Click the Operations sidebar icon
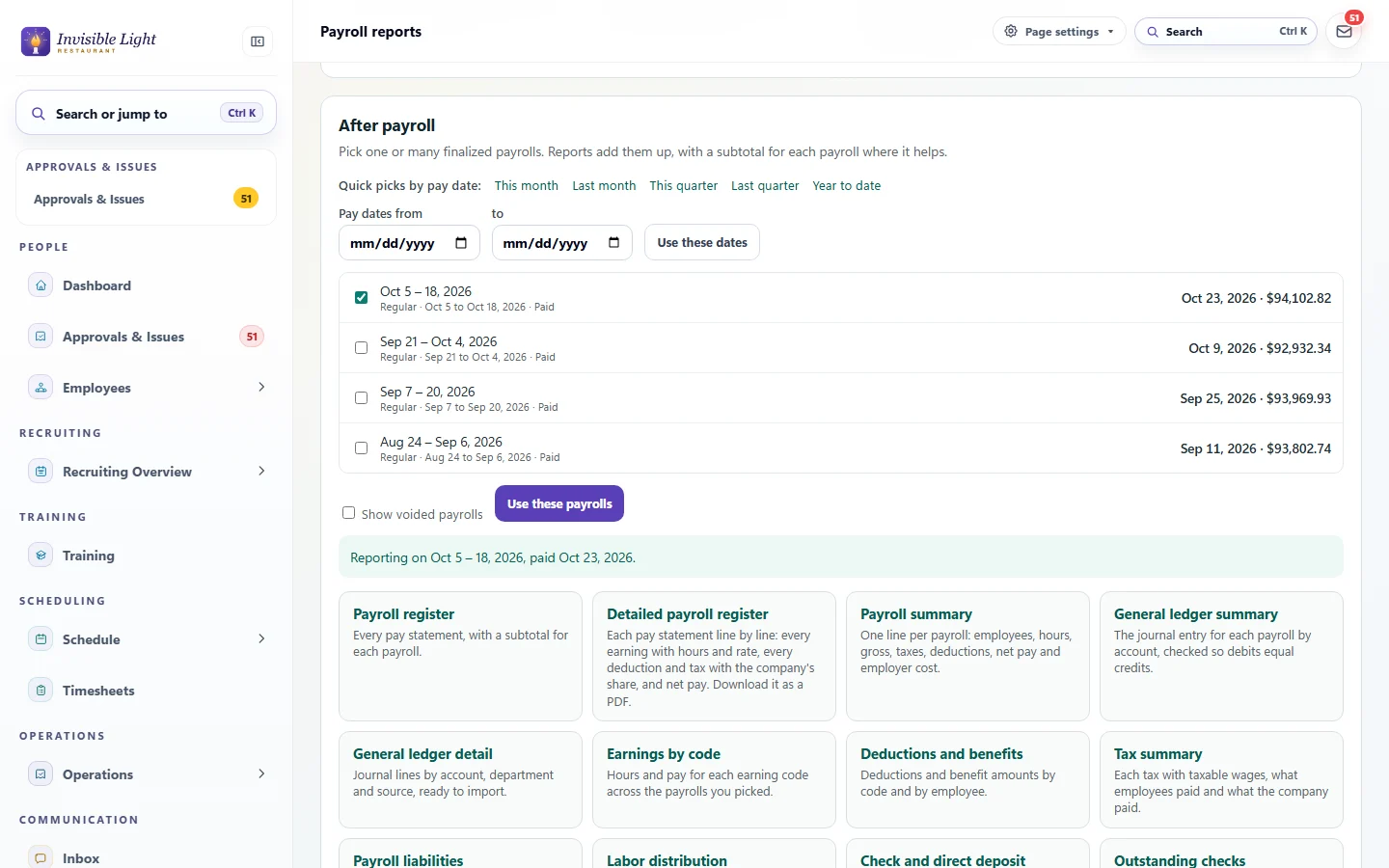1389x868 pixels. pos(41,774)
